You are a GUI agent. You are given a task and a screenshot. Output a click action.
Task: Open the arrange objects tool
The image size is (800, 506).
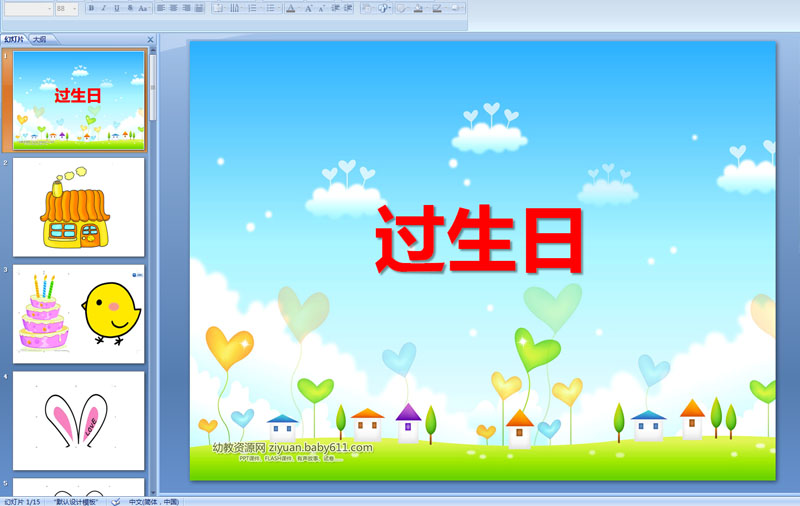point(367,8)
